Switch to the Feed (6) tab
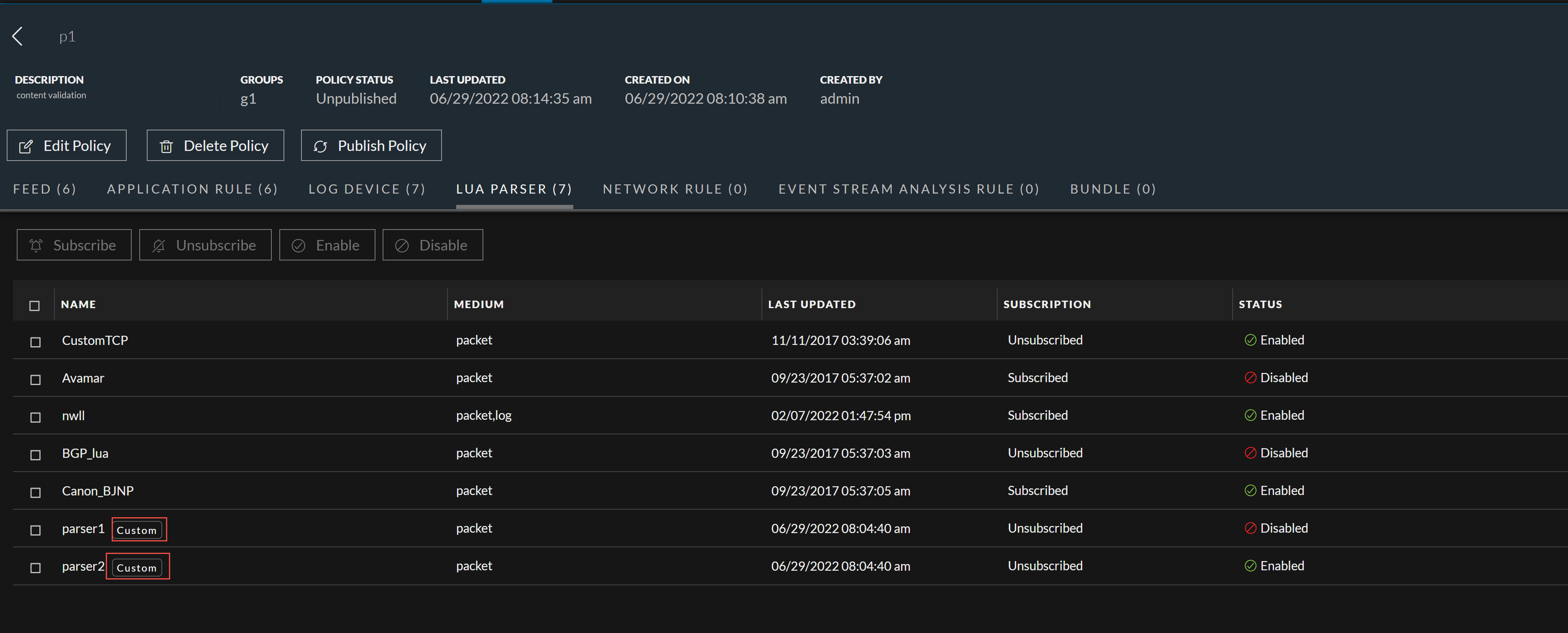This screenshot has width=1568, height=633. (44, 189)
